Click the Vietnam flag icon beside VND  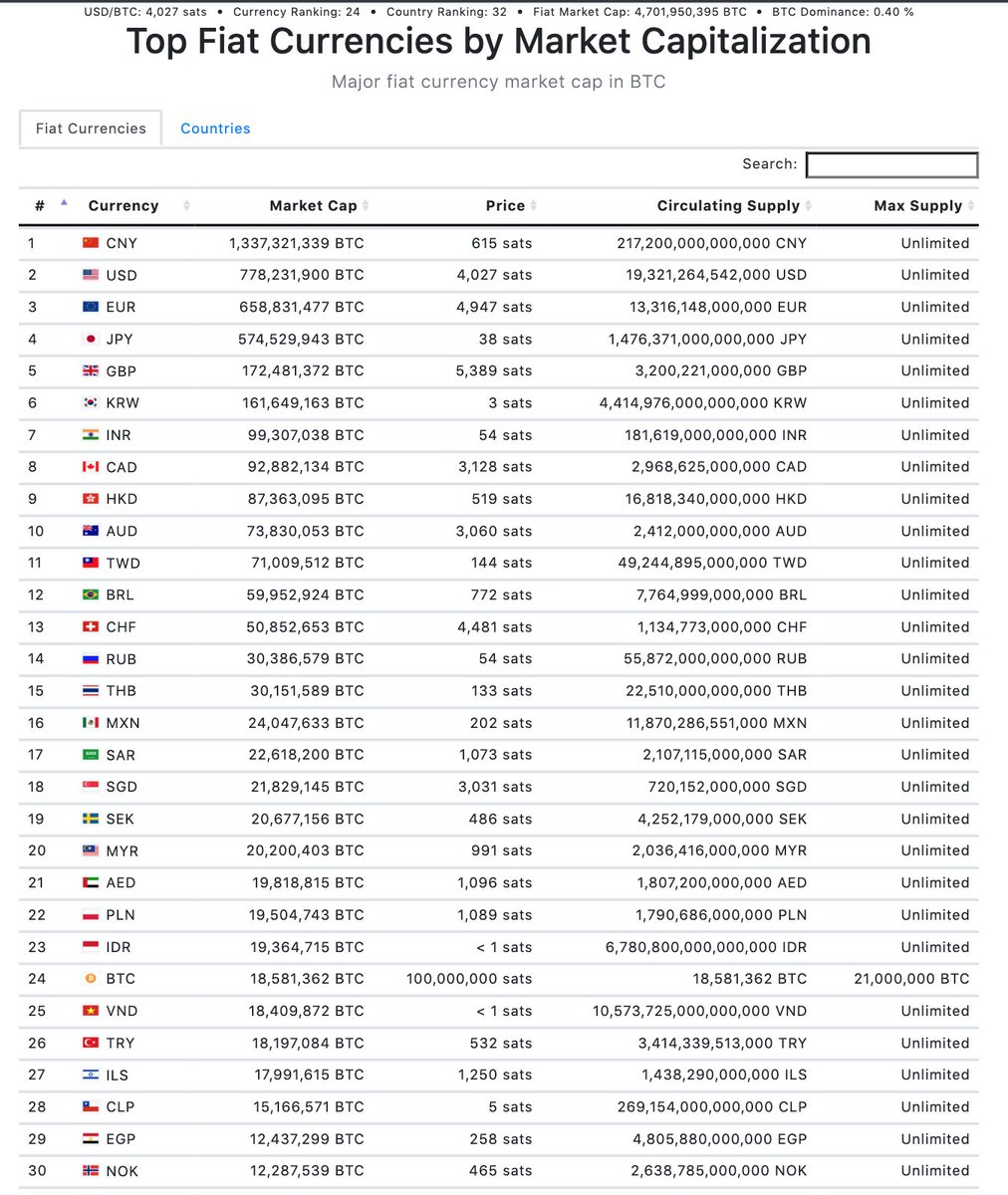point(91,1011)
